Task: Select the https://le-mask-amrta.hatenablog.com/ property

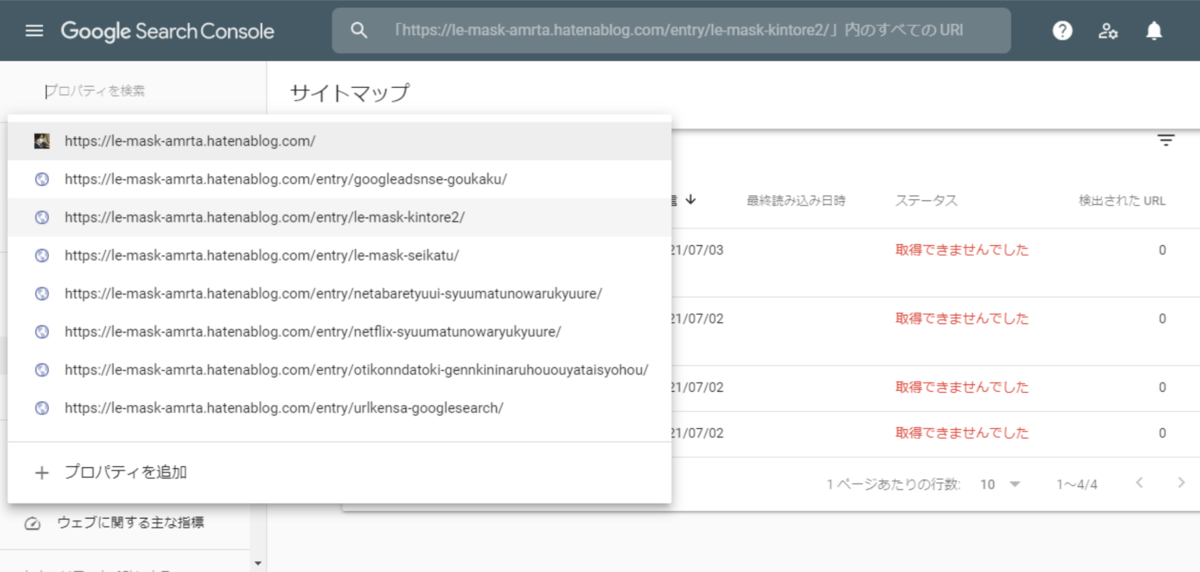Action: pyautogui.click(x=339, y=141)
